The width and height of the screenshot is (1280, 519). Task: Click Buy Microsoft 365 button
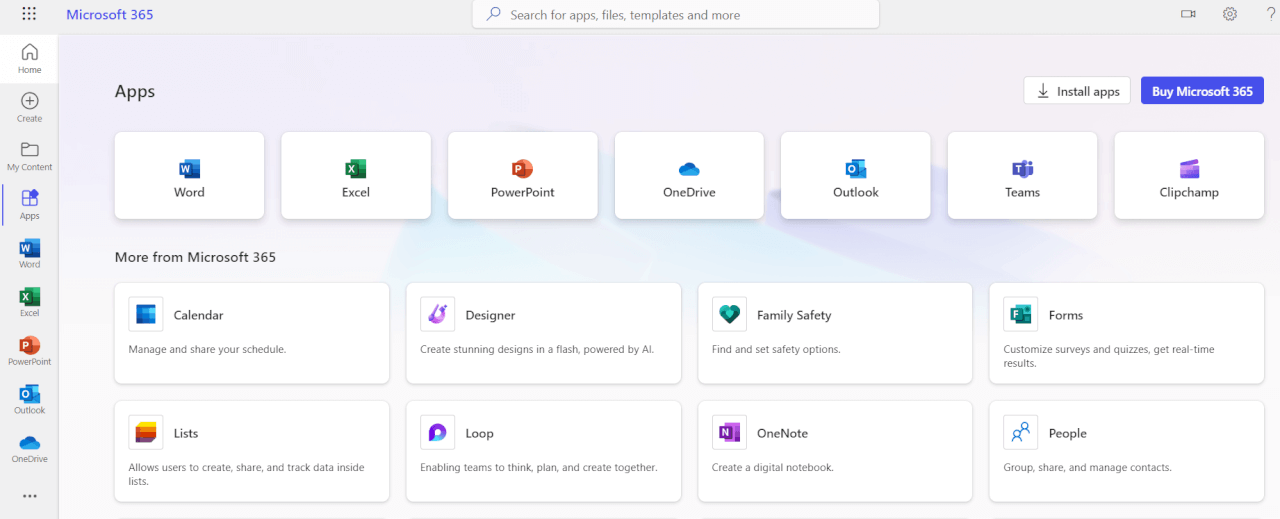tap(1202, 91)
